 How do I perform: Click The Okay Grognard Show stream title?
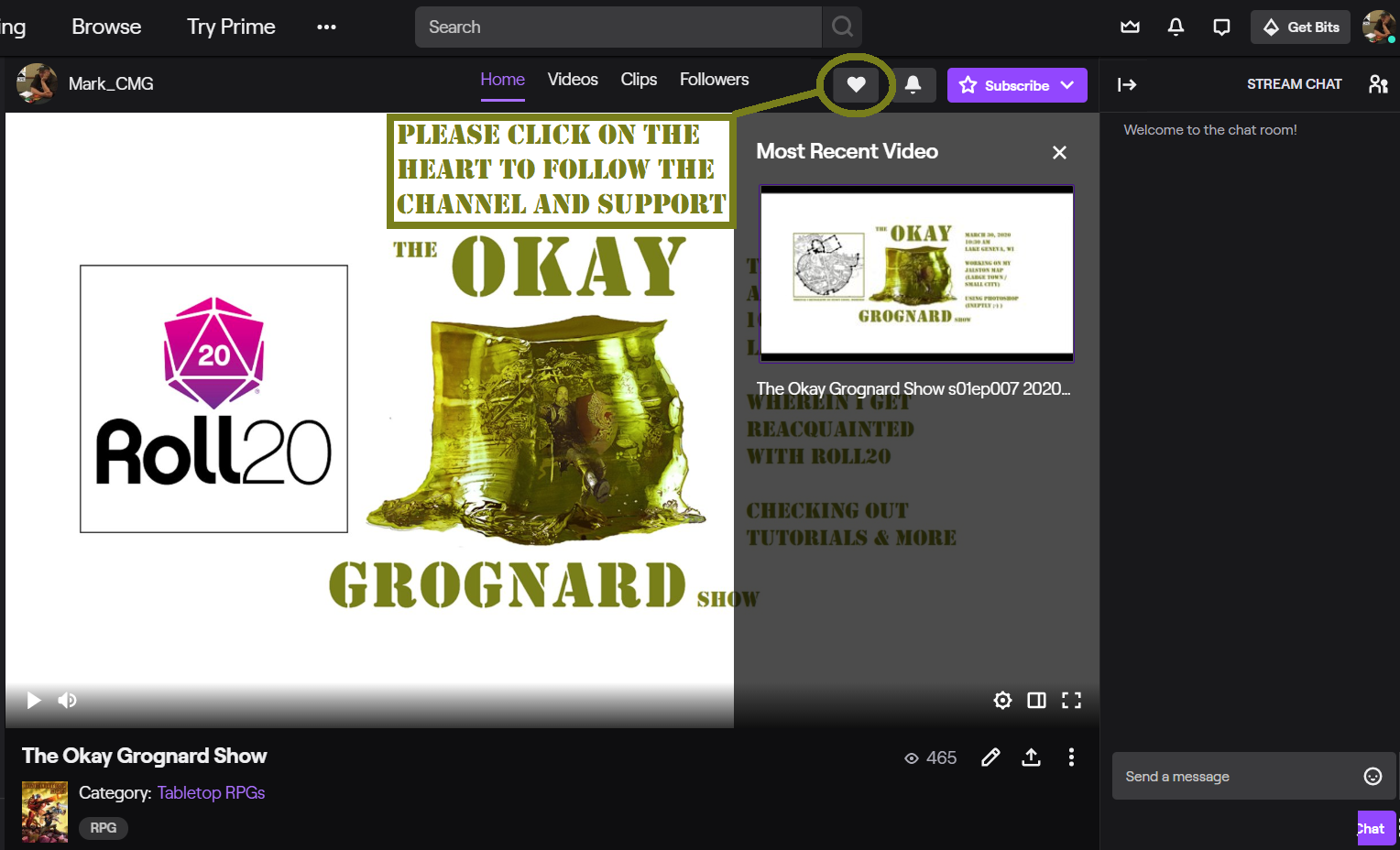[x=145, y=756]
